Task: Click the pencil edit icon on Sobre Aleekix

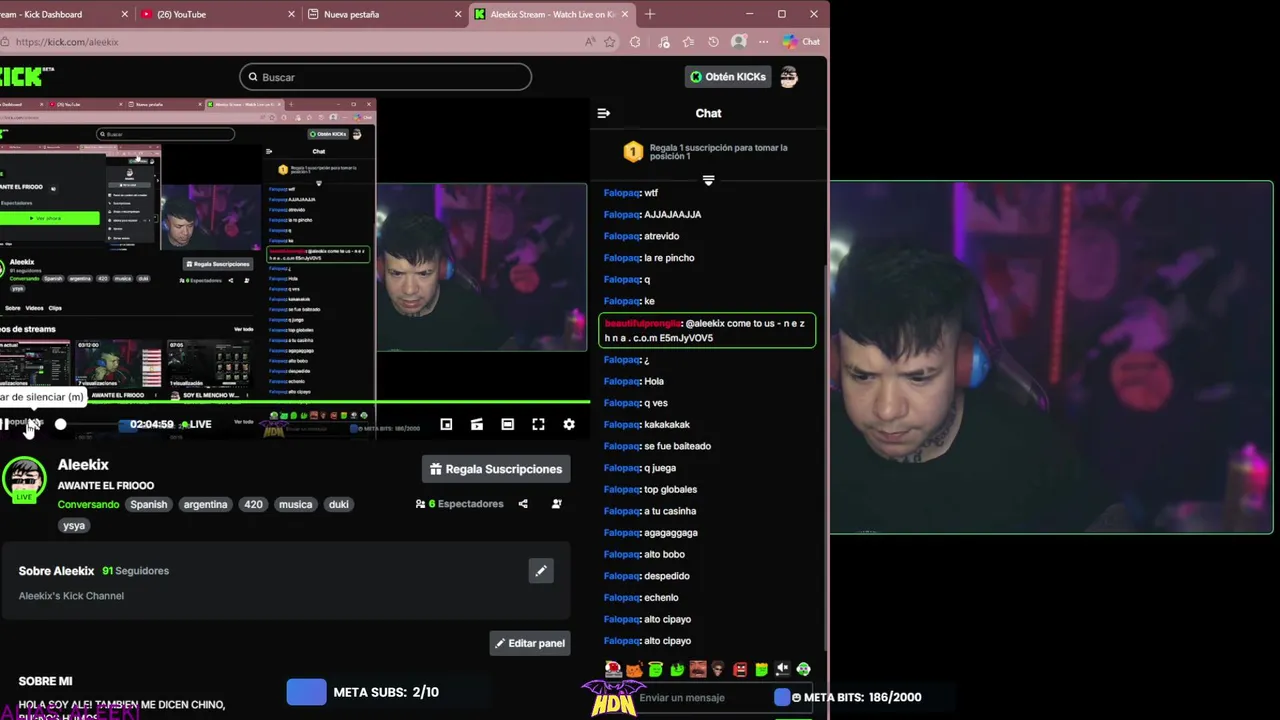Action: pos(541,571)
